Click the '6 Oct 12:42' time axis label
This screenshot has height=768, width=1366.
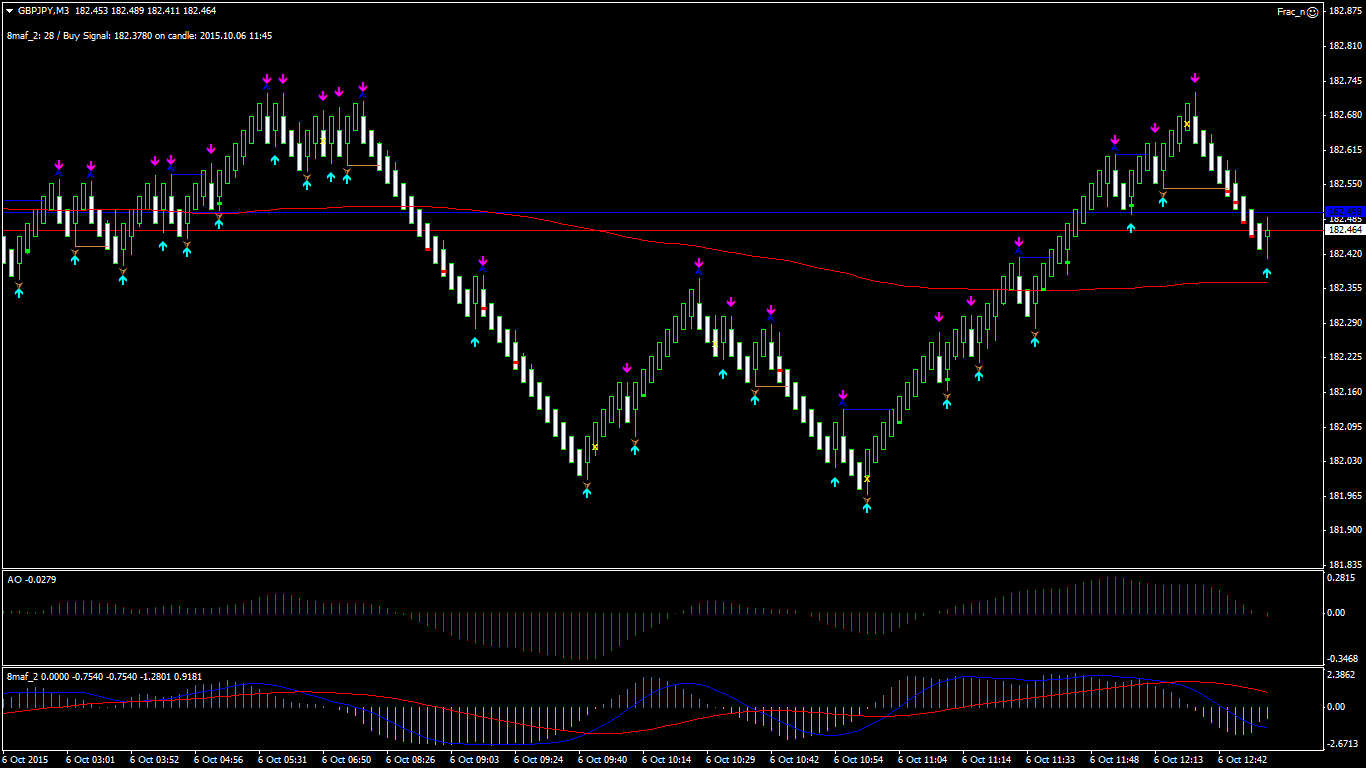[x=1243, y=760]
